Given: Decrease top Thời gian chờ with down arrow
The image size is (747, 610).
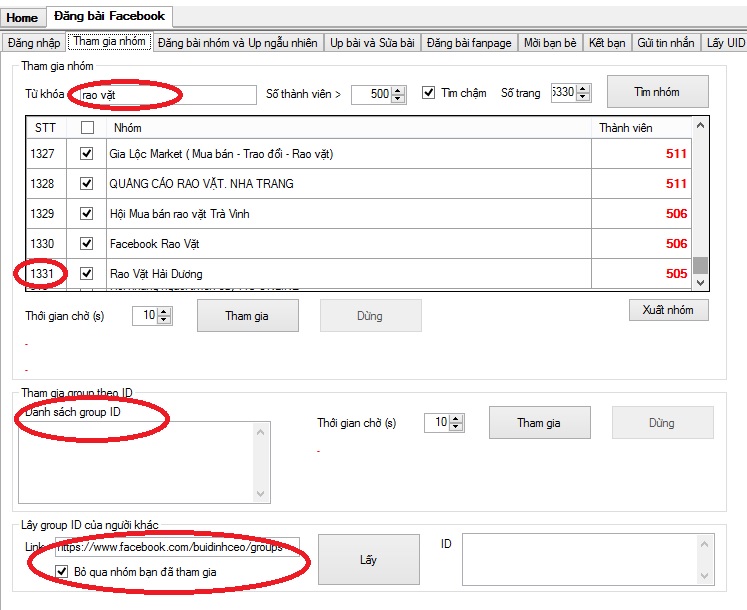Looking at the screenshot, I should [164, 320].
